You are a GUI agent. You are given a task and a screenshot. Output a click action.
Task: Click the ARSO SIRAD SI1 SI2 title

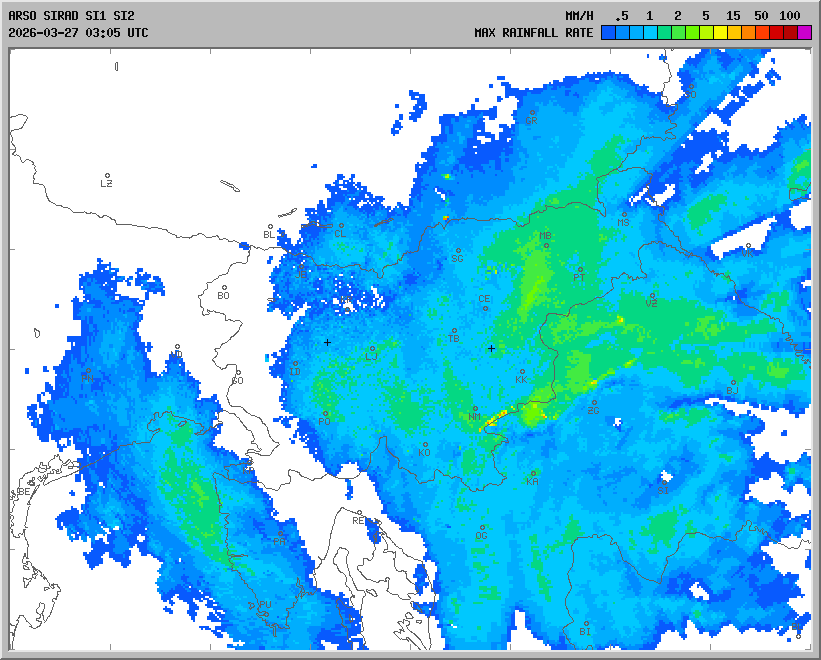pyautogui.click(x=71, y=16)
